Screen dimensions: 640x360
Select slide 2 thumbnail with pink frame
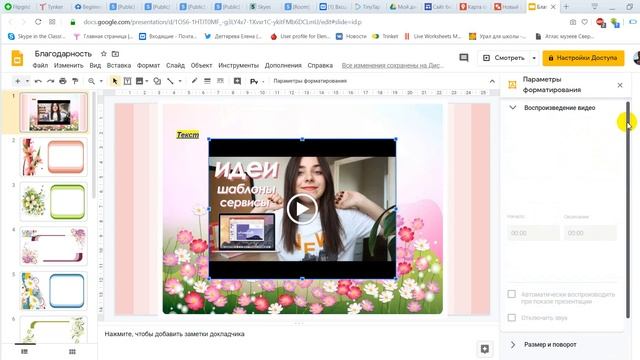pos(53,157)
